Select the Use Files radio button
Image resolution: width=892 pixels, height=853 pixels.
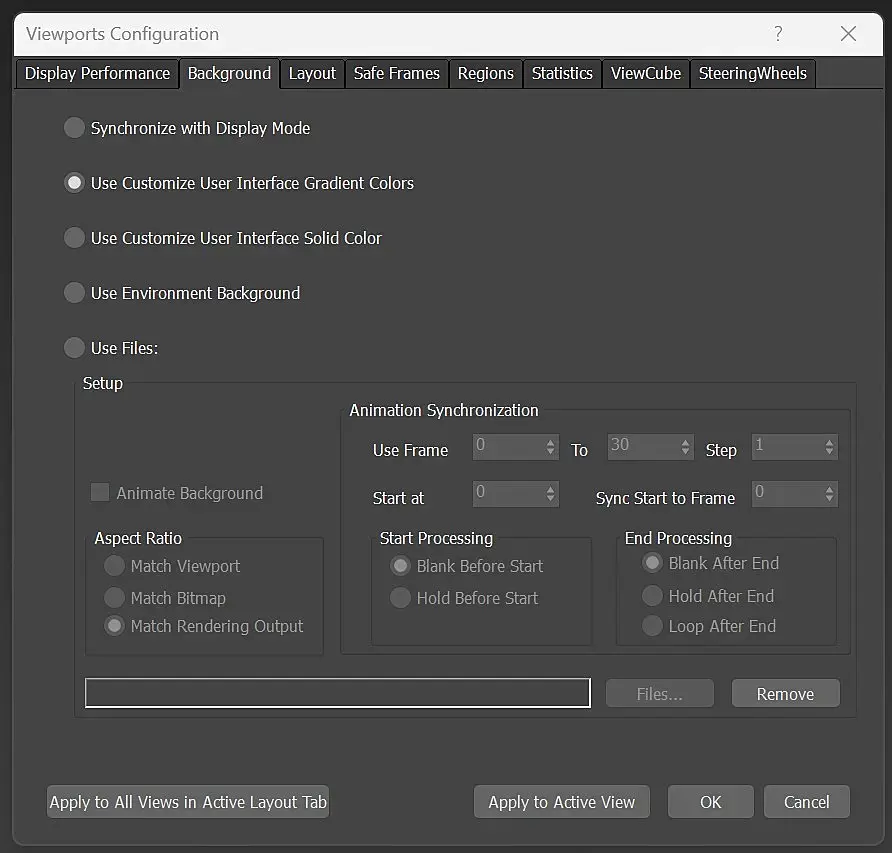pyautogui.click(x=75, y=348)
